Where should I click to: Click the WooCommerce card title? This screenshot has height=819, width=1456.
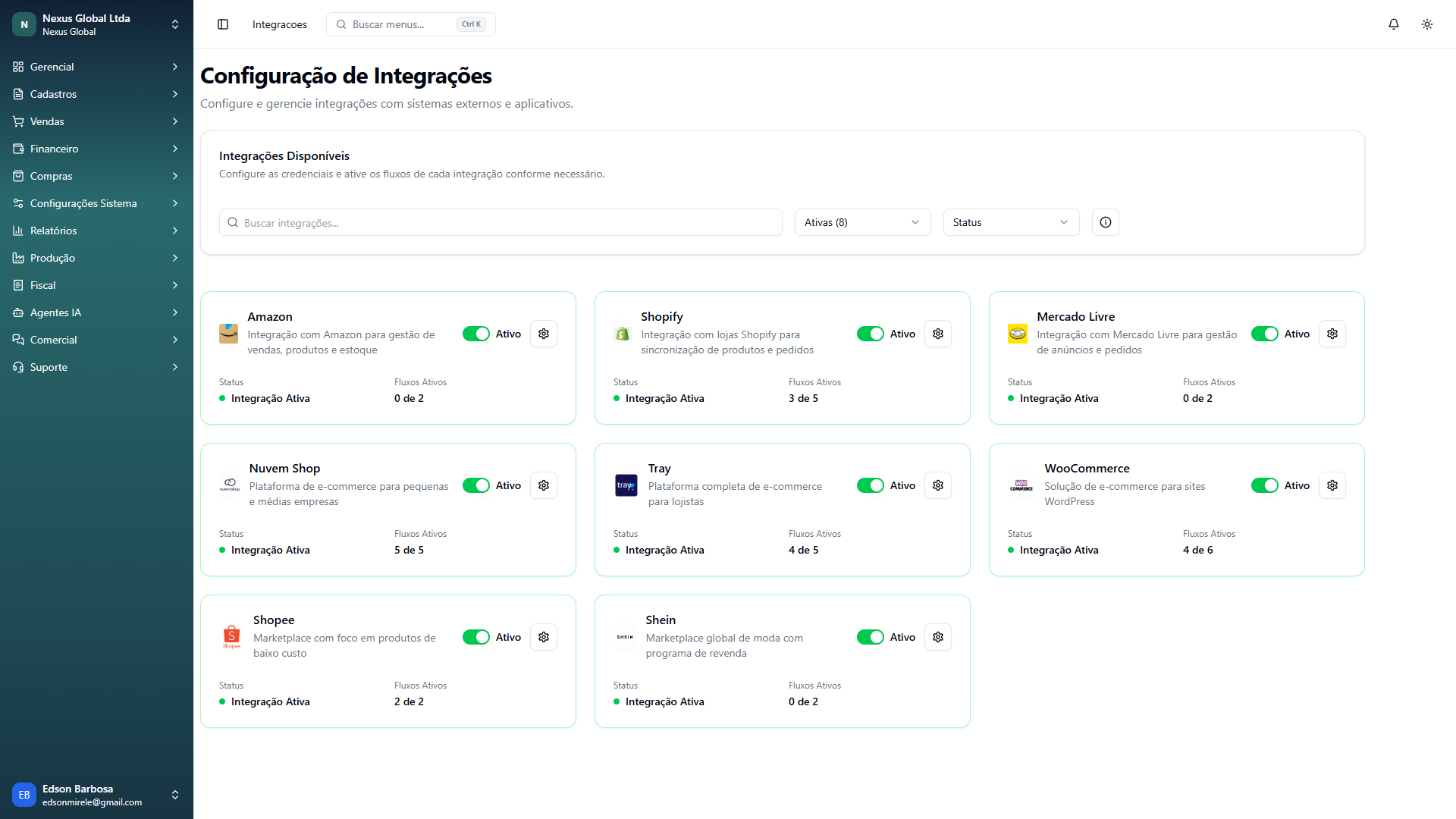1087,468
